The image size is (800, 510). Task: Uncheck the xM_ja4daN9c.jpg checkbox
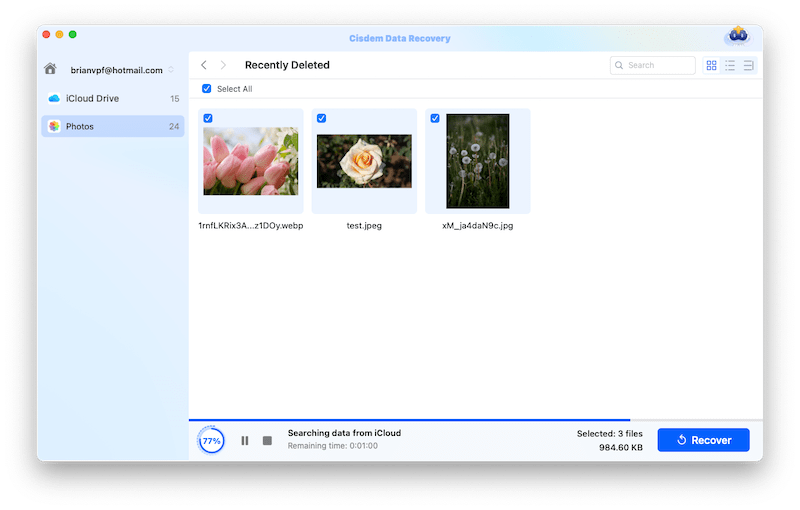(x=435, y=118)
